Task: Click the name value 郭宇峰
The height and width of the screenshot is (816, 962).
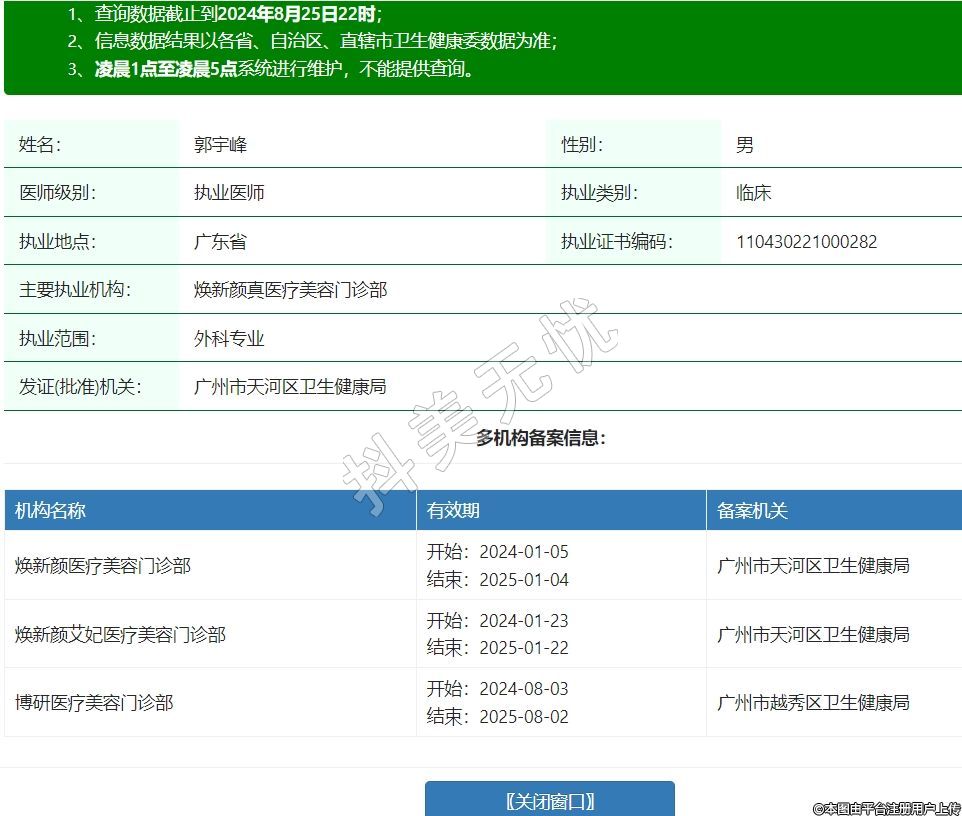Action: pyautogui.click(x=220, y=145)
